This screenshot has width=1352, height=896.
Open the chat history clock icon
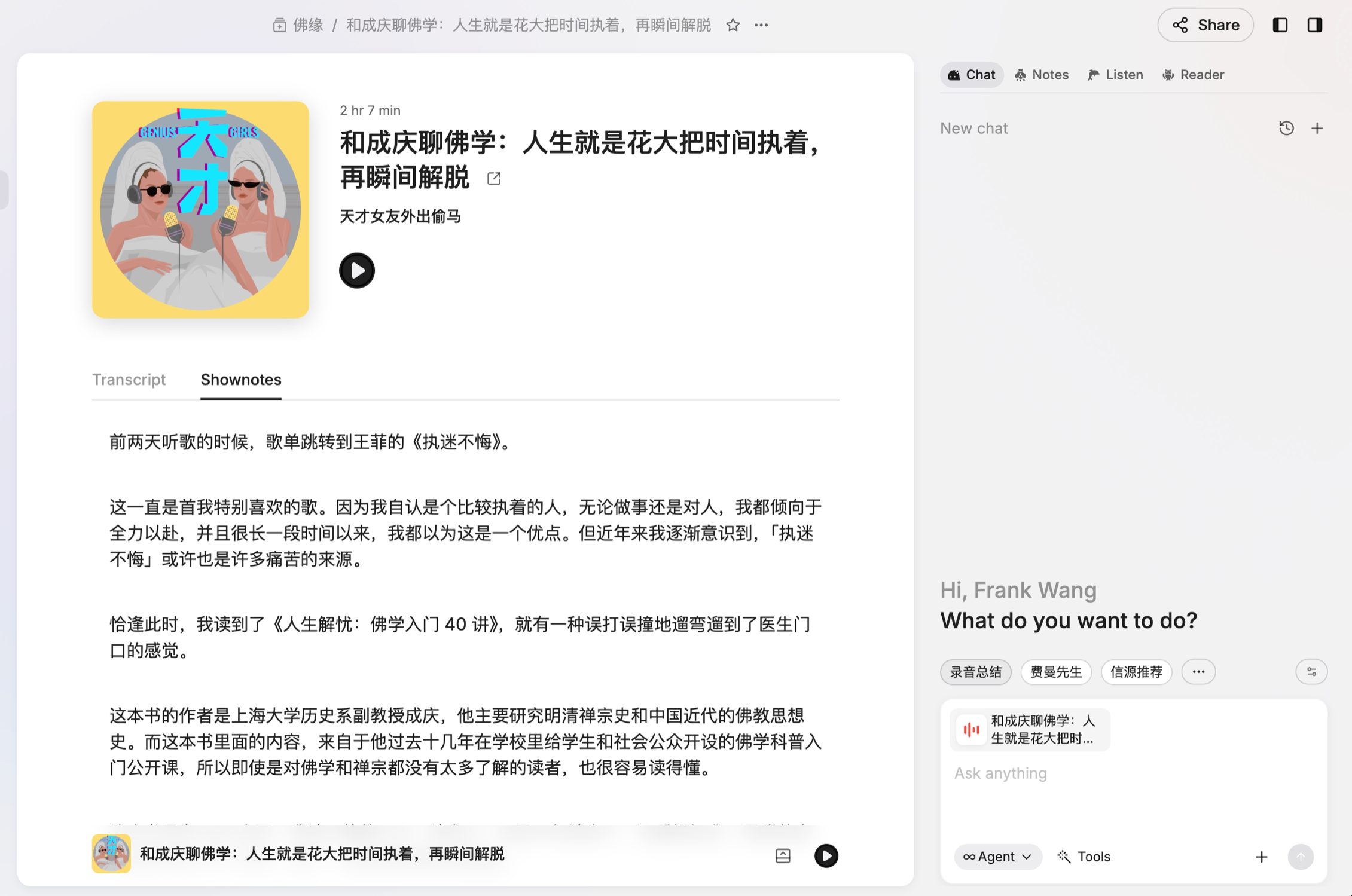pos(1286,128)
